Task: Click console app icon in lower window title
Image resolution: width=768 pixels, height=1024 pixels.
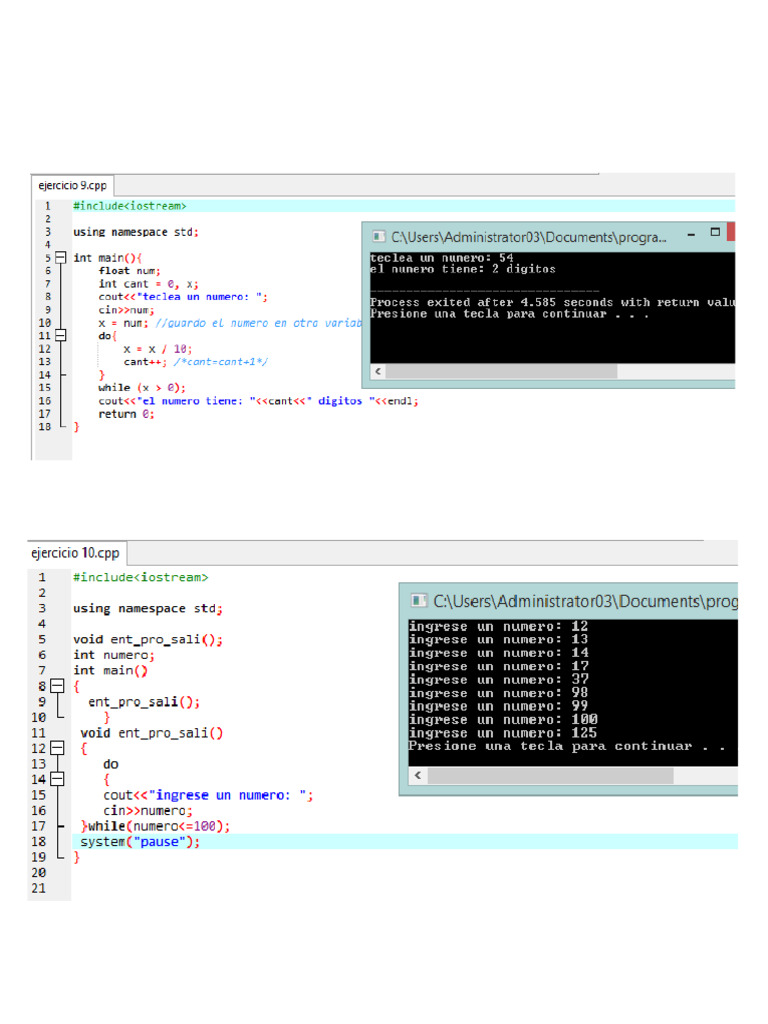Action: pyautogui.click(x=419, y=601)
